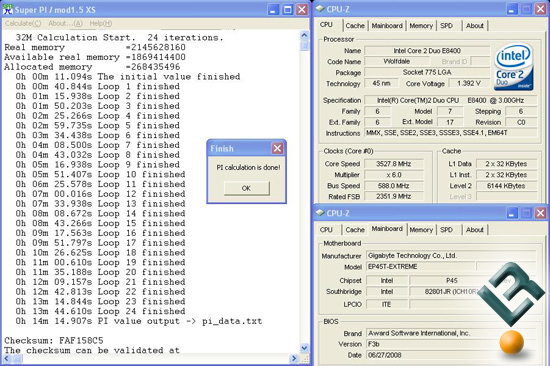The width and height of the screenshot is (550, 366).
Task: Click the Technology value 45 nm
Action: 381,83
